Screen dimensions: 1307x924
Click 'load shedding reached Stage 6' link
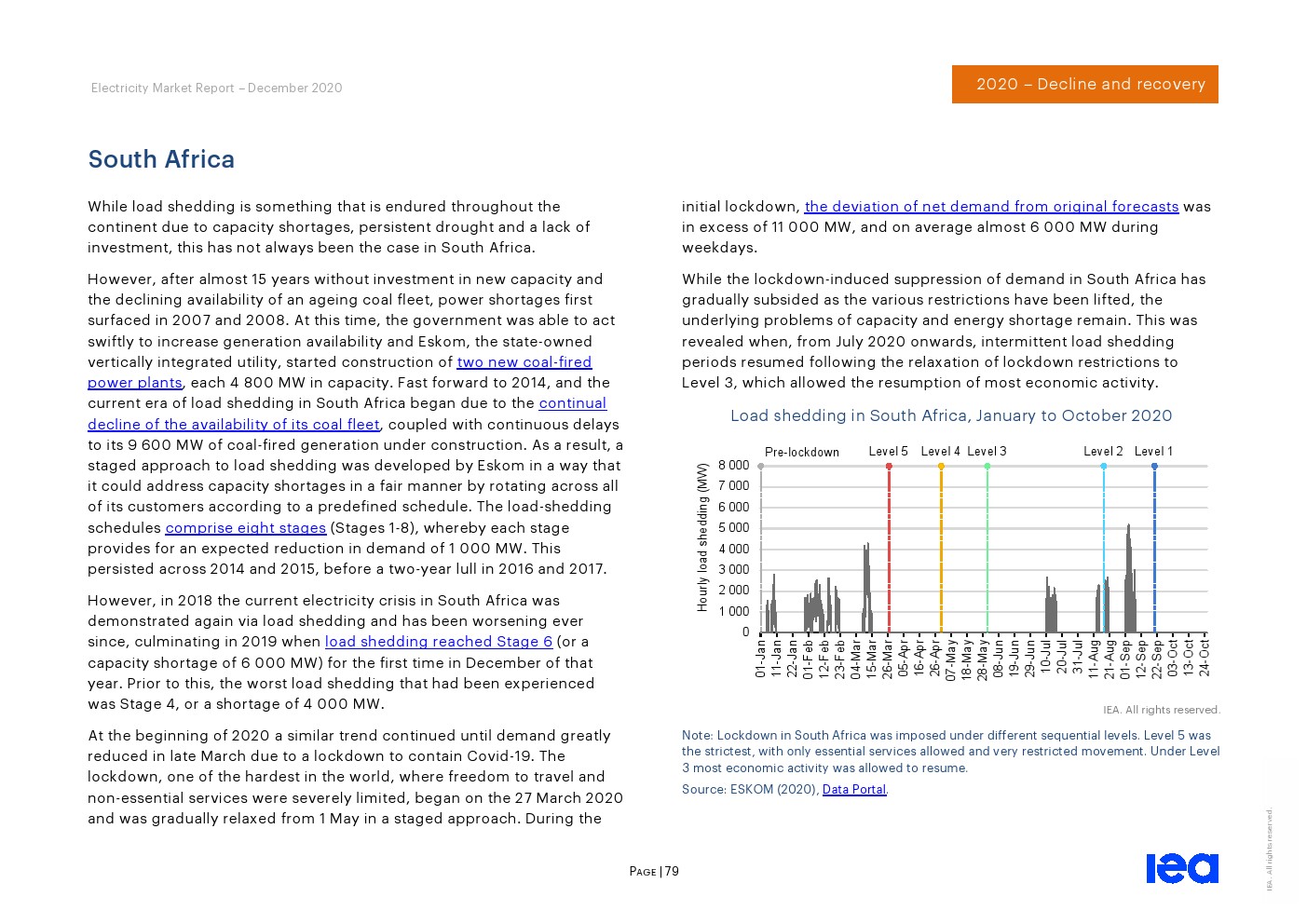point(438,642)
